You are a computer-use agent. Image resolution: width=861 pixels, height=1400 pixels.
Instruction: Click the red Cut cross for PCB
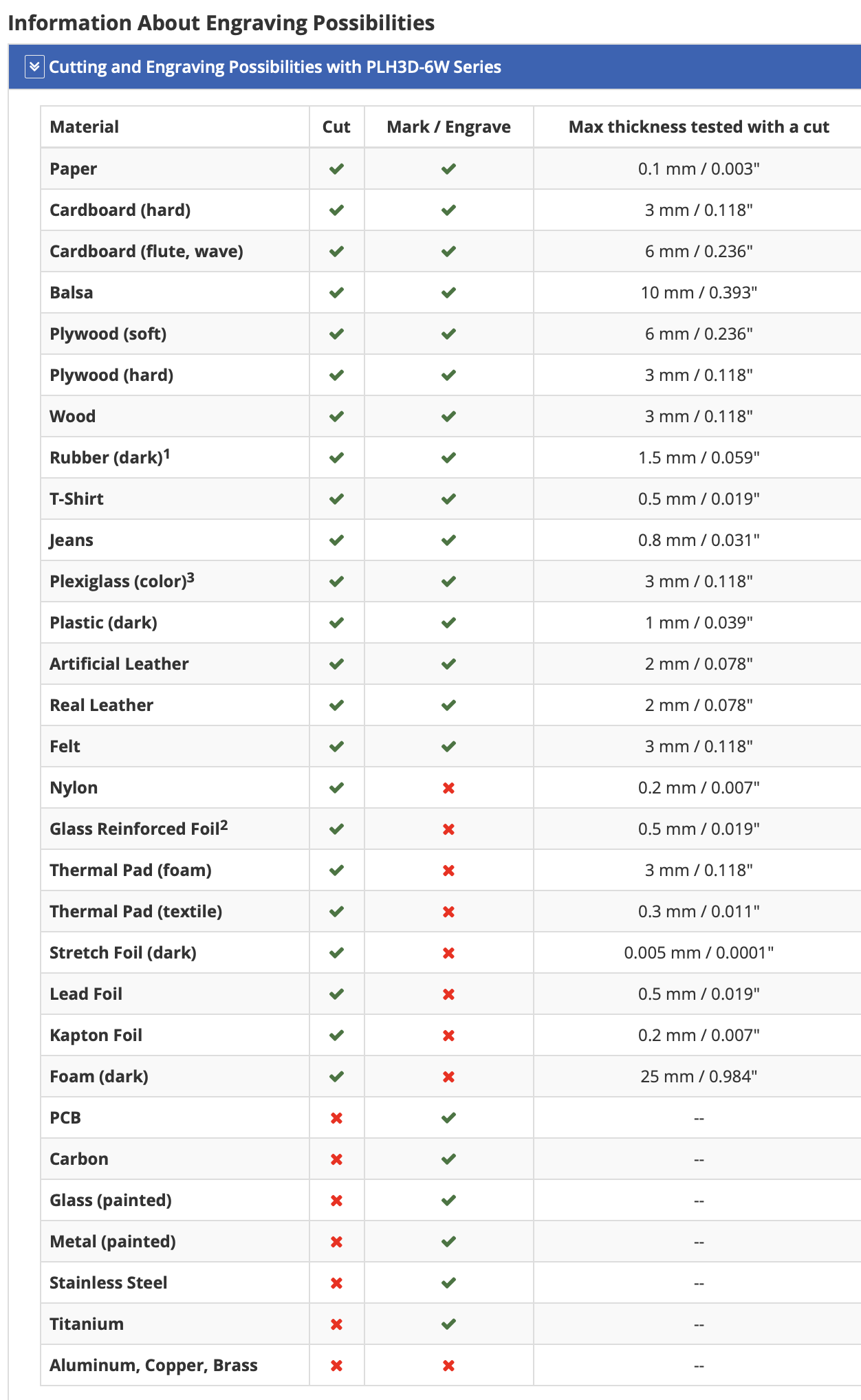coord(336,1118)
